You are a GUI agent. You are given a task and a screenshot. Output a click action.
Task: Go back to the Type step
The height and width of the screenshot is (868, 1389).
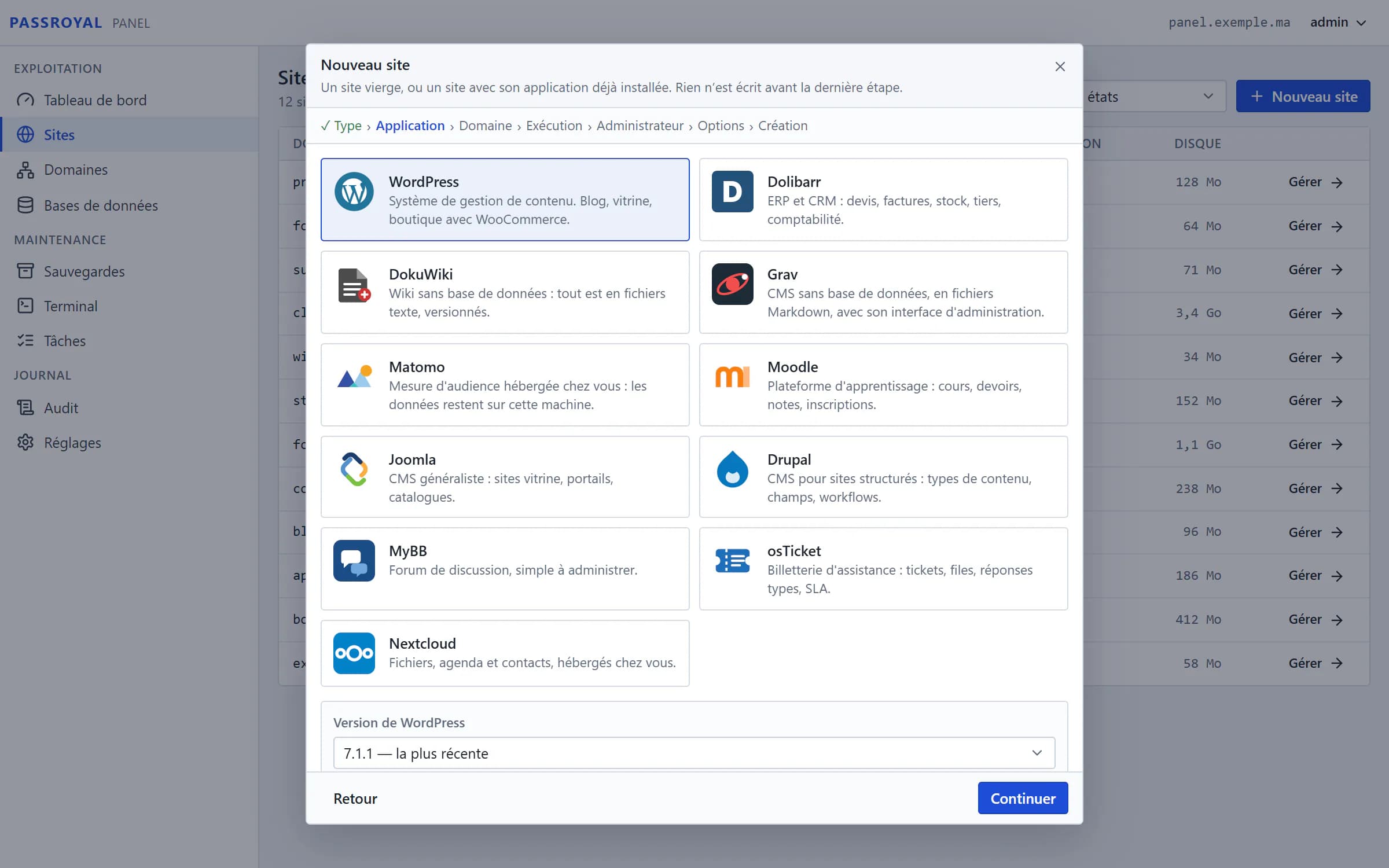pyautogui.click(x=341, y=126)
